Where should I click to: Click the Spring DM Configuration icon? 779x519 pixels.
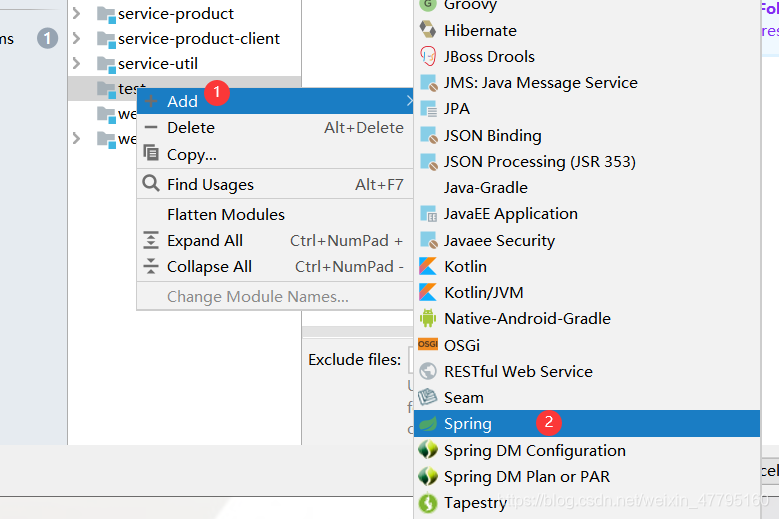click(428, 449)
